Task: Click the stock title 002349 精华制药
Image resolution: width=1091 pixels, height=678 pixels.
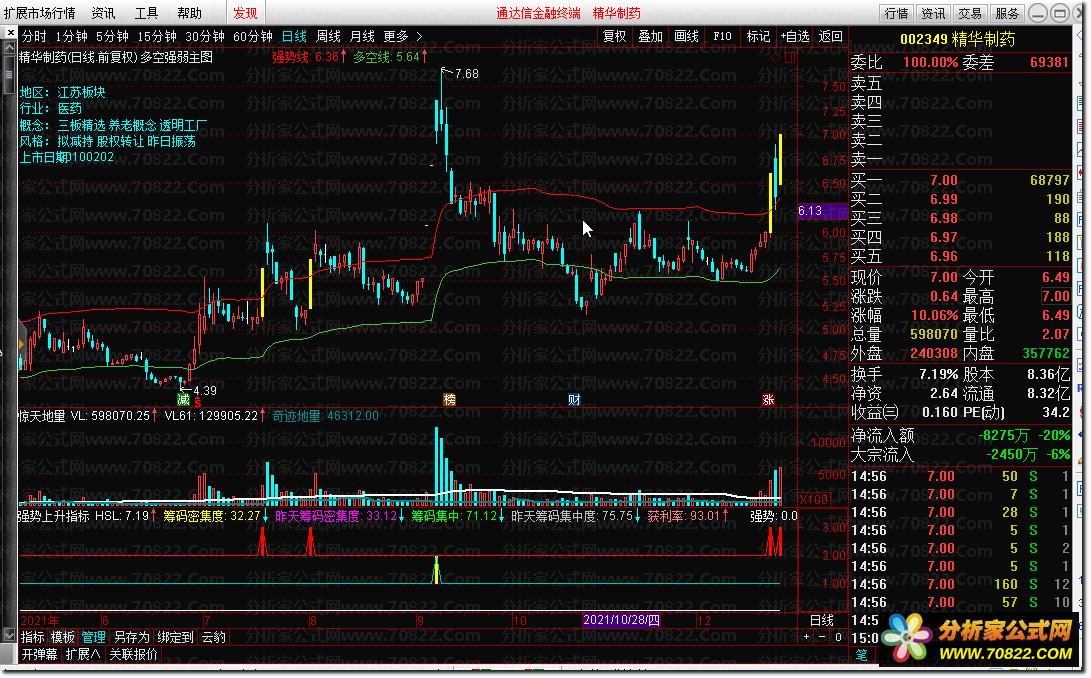Action: [957, 39]
